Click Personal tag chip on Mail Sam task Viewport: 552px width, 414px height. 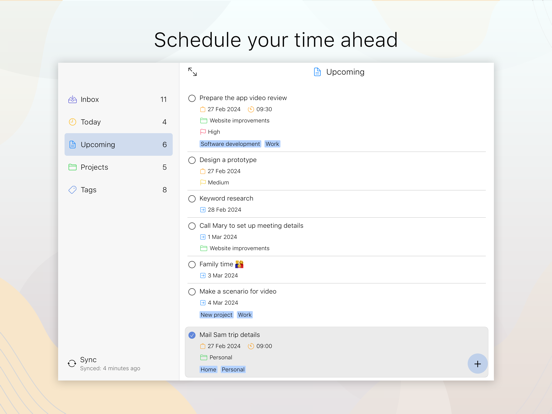(233, 369)
